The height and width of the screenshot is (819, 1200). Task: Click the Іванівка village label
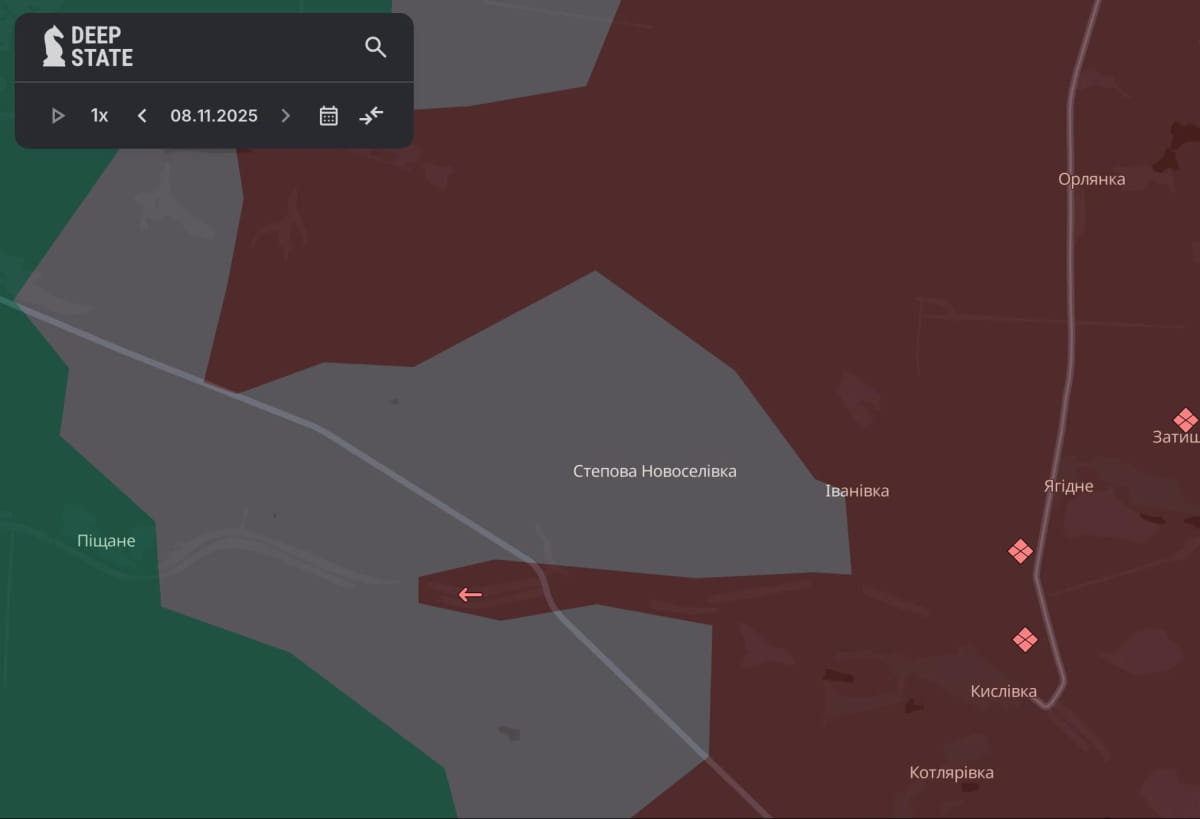click(x=856, y=491)
